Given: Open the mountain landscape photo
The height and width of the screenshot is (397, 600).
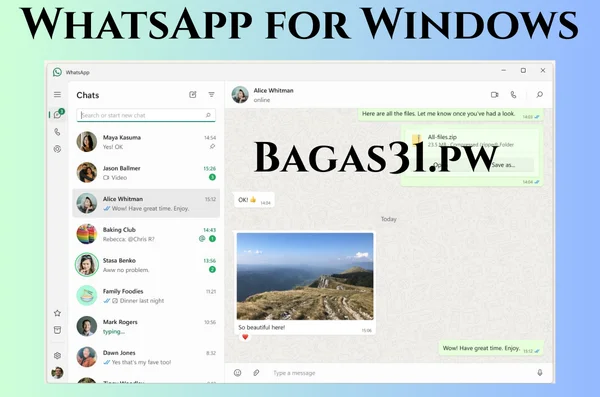Looking at the screenshot, I should 305,276.
